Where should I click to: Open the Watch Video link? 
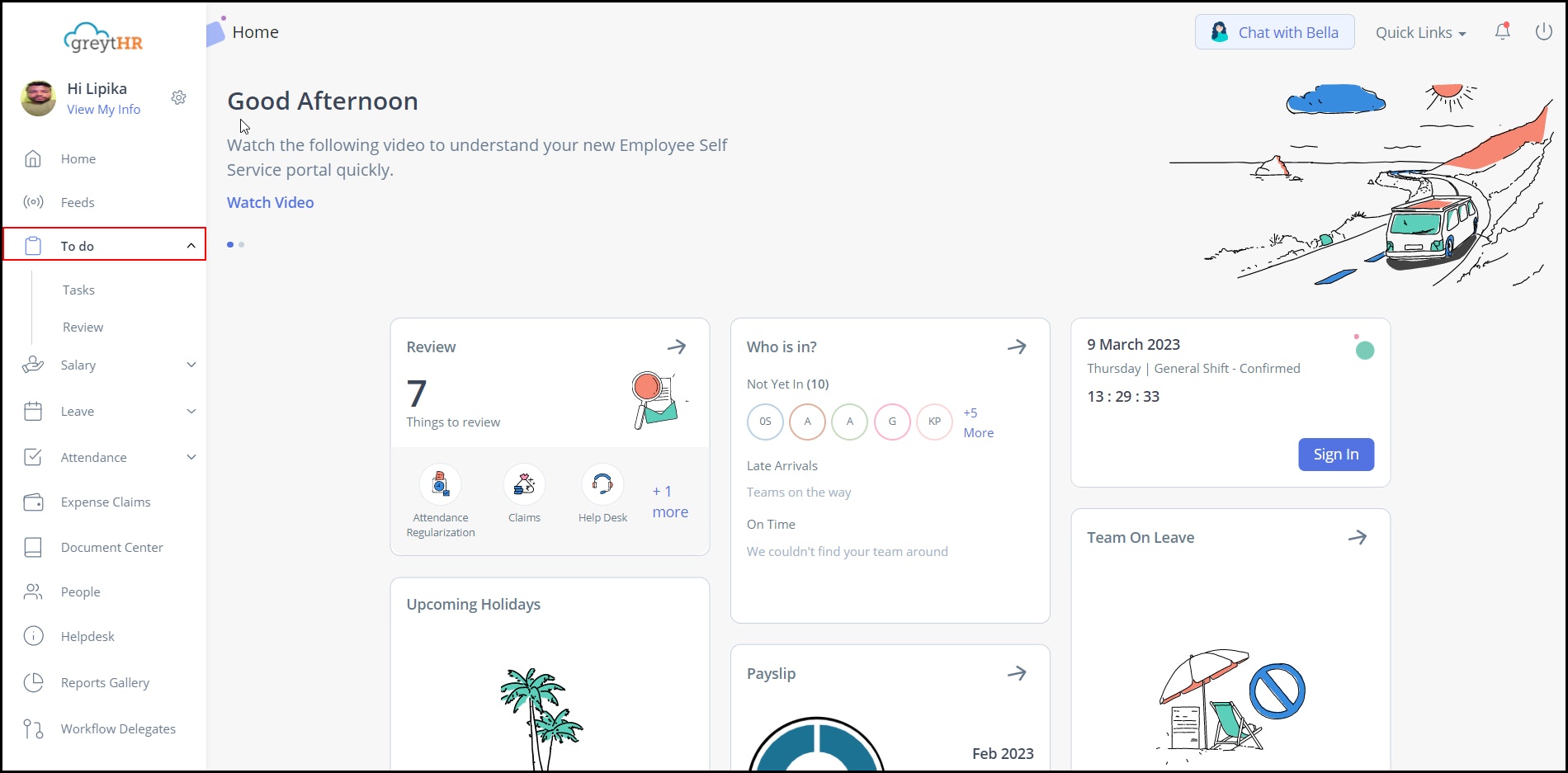(x=270, y=202)
